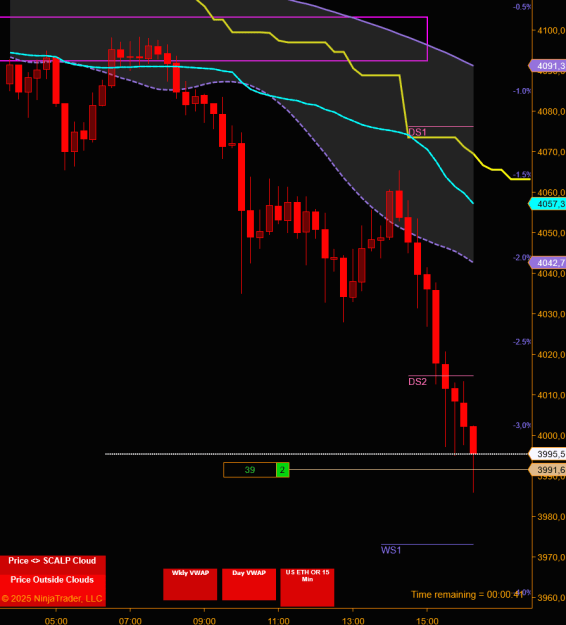566x625 pixels.
Task: Click the Price <> SCALP Cloud status panel
Action: (53, 561)
